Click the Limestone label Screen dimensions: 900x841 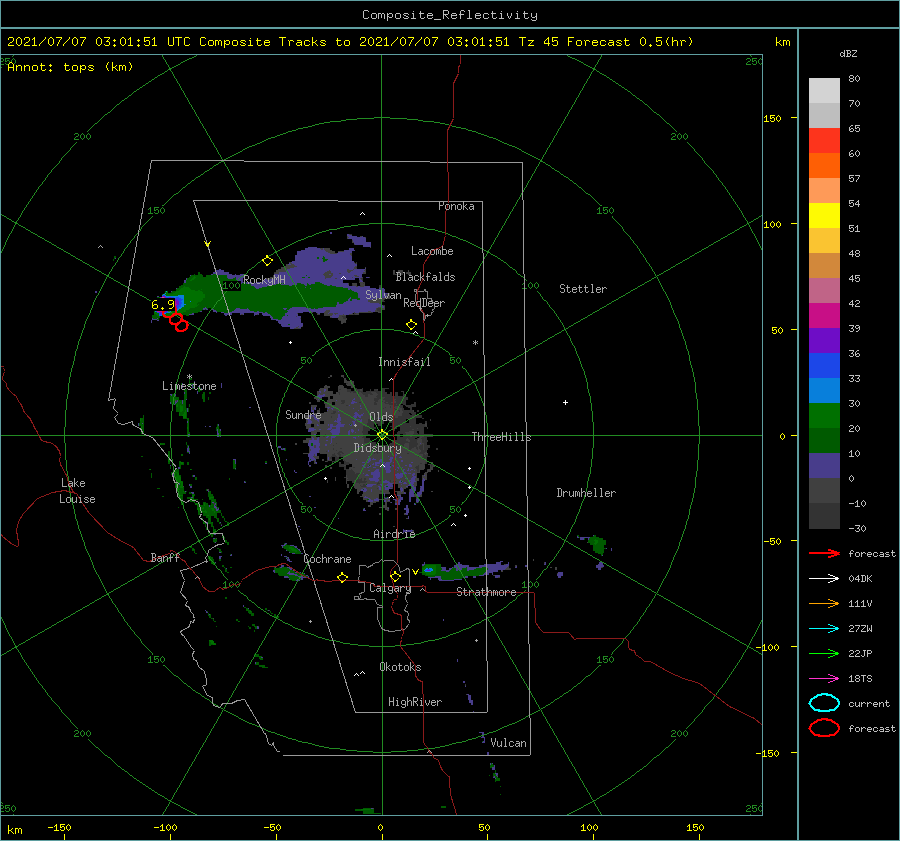pos(189,386)
